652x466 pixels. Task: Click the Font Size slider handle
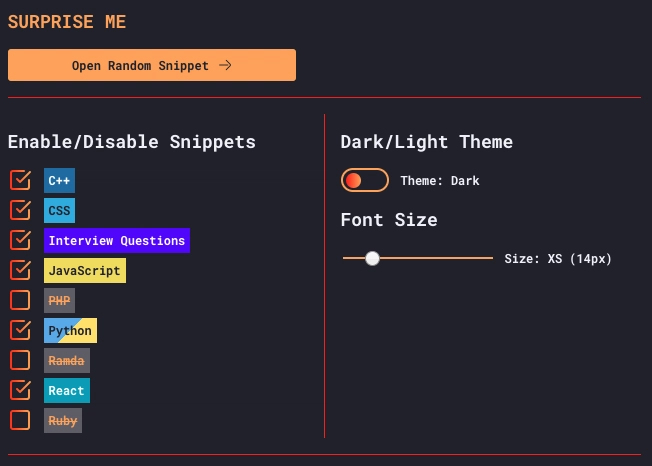click(373, 258)
